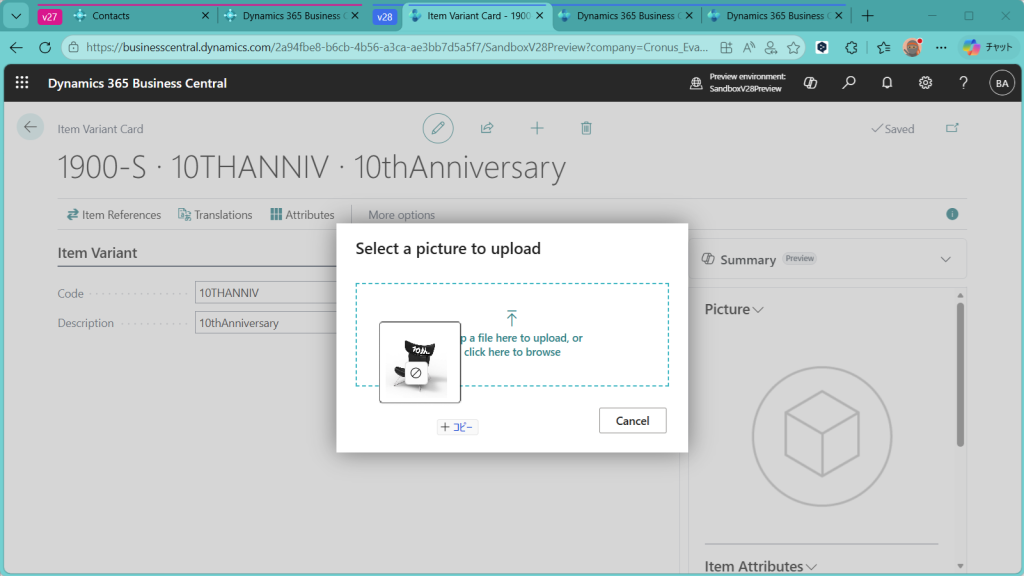This screenshot has height=576, width=1024.
Task: Click the Copilot icon in header
Action: tap(811, 83)
